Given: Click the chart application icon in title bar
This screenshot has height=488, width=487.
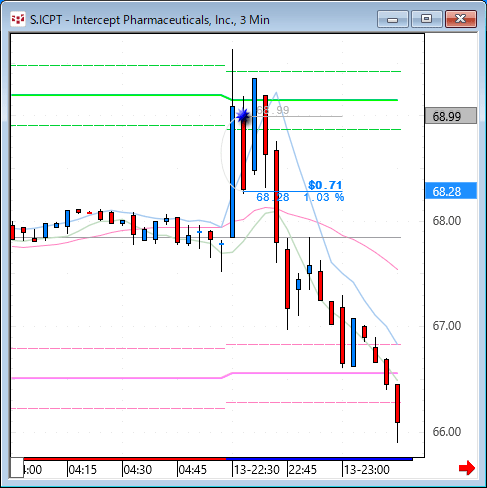Looking at the screenshot, I should click(x=17, y=20).
